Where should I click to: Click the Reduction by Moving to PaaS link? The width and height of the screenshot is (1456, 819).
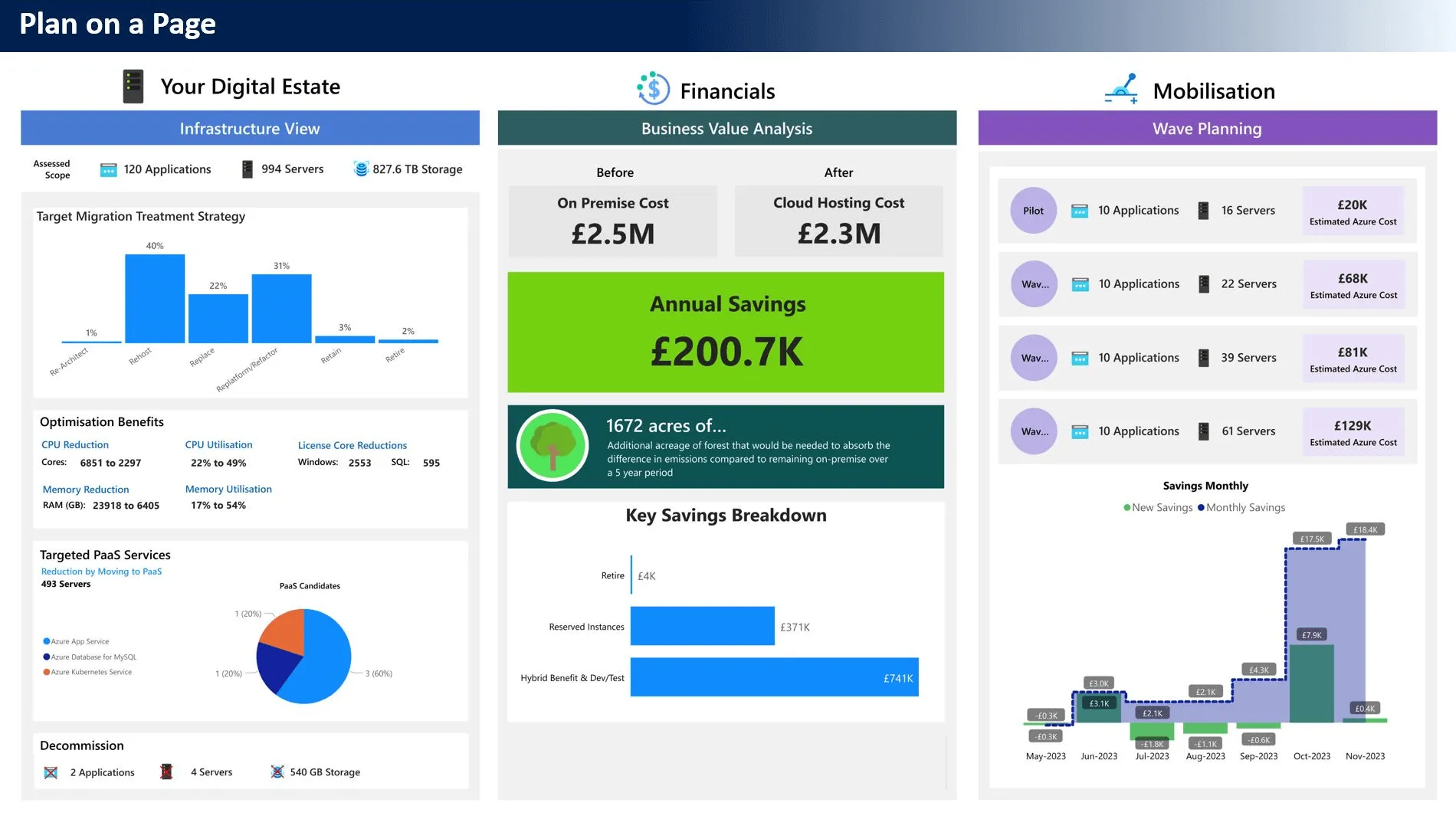[x=101, y=572]
